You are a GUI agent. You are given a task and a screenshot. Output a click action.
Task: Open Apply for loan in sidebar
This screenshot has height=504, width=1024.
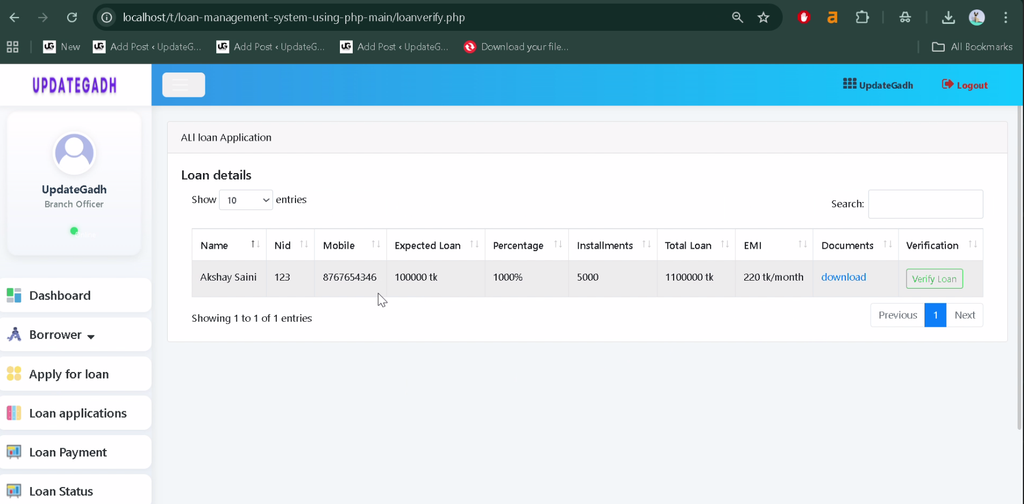pos(76,374)
